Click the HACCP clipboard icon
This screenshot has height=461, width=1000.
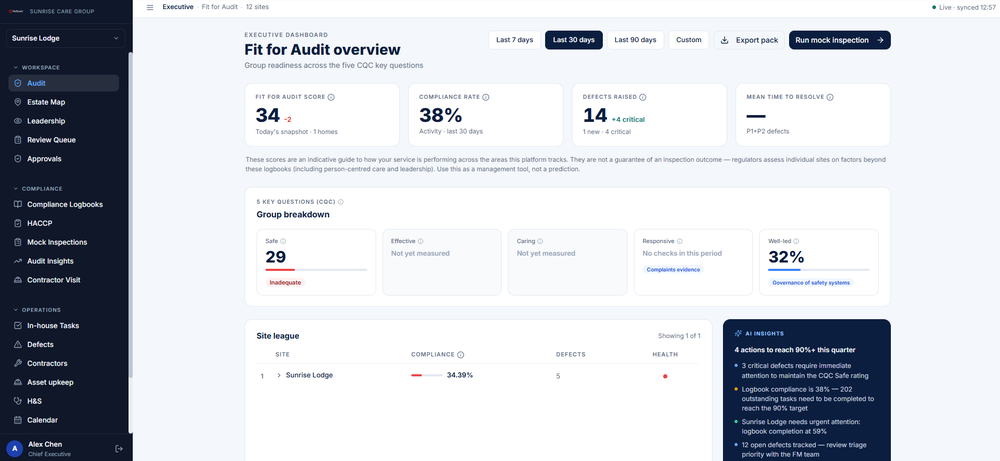[x=18, y=223]
